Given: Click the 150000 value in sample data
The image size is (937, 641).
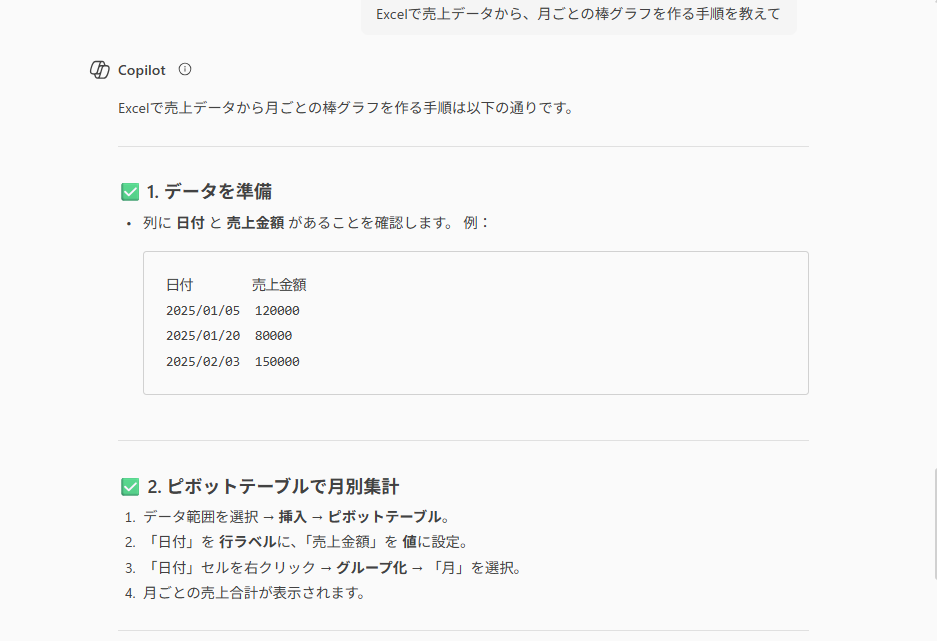Looking at the screenshot, I should pyautogui.click(x=277, y=362).
